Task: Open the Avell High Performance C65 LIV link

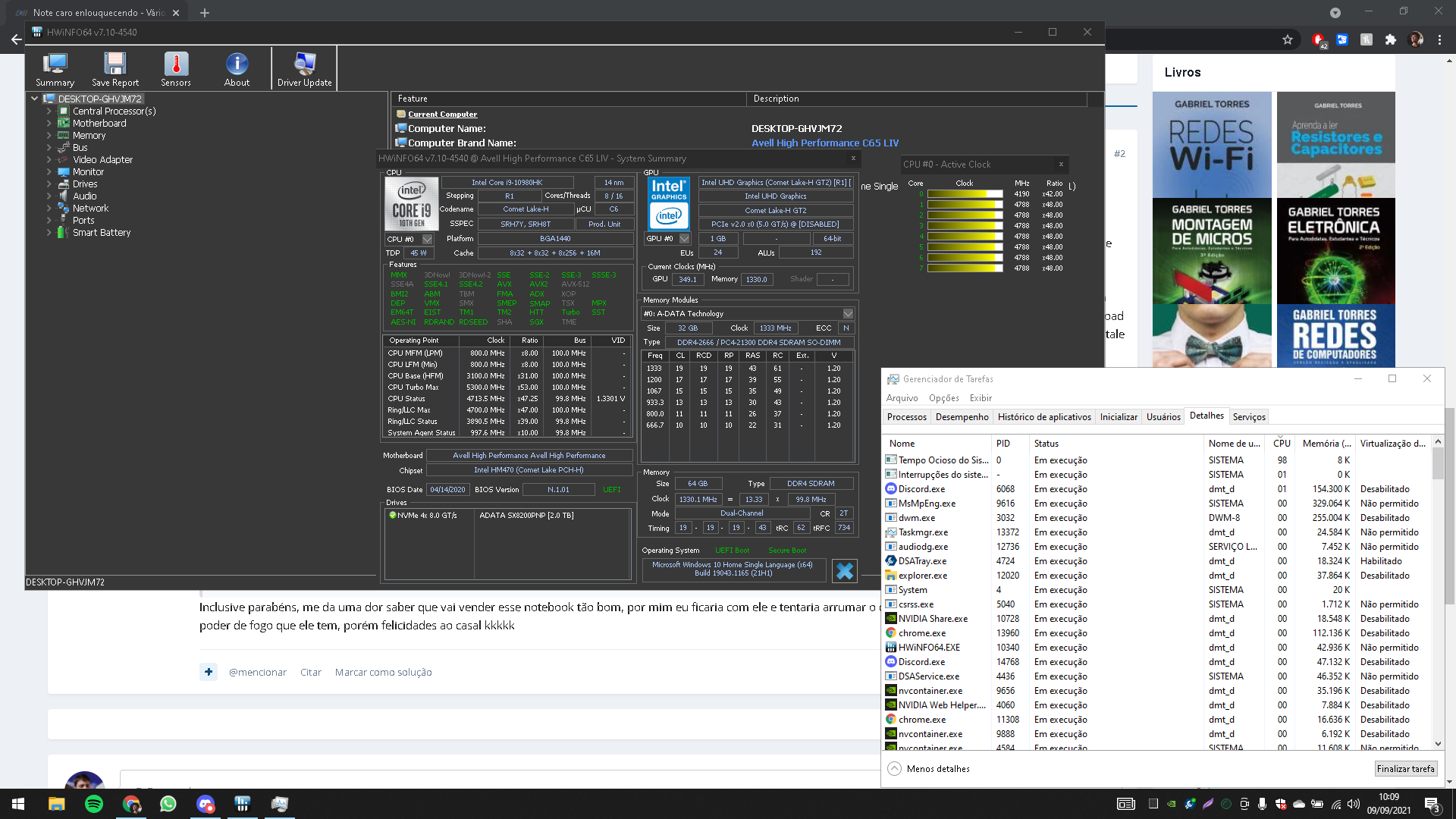Action: click(x=824, y=143)
